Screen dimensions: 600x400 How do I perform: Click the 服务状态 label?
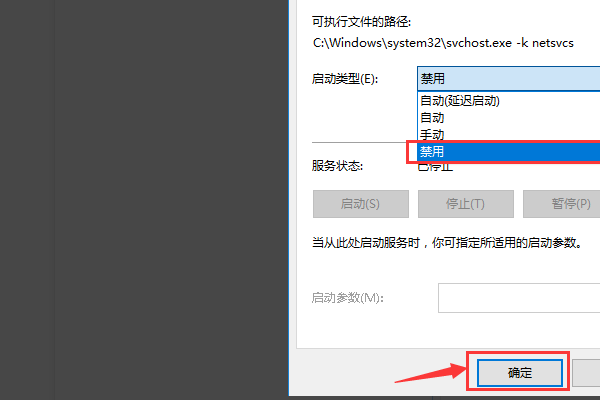click(x=337, y=166)
